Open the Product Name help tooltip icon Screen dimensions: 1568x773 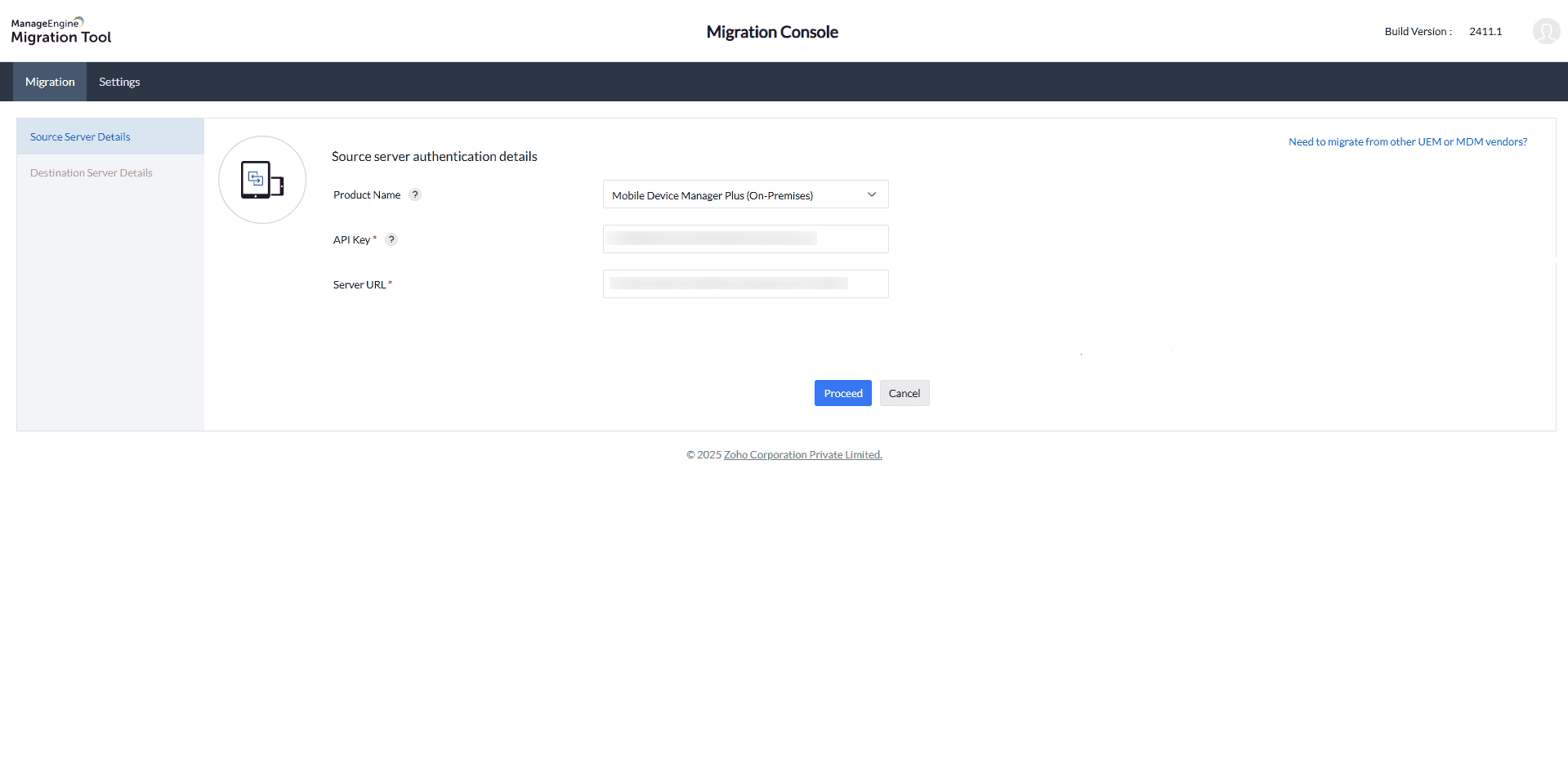click(x=415, y=194)
